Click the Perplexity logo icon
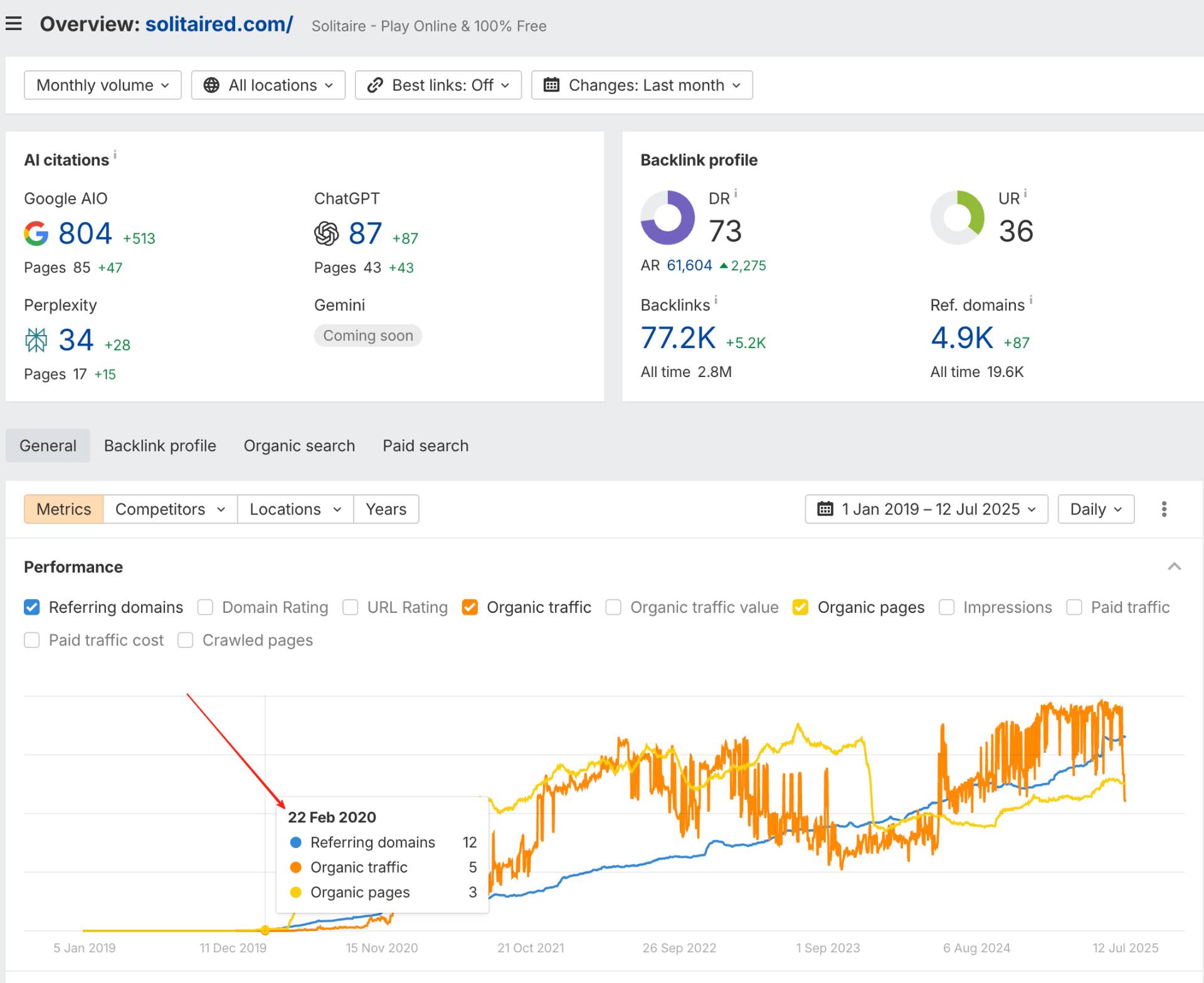1204x983 pixels. pyautogui.click(x=36, y=340)
